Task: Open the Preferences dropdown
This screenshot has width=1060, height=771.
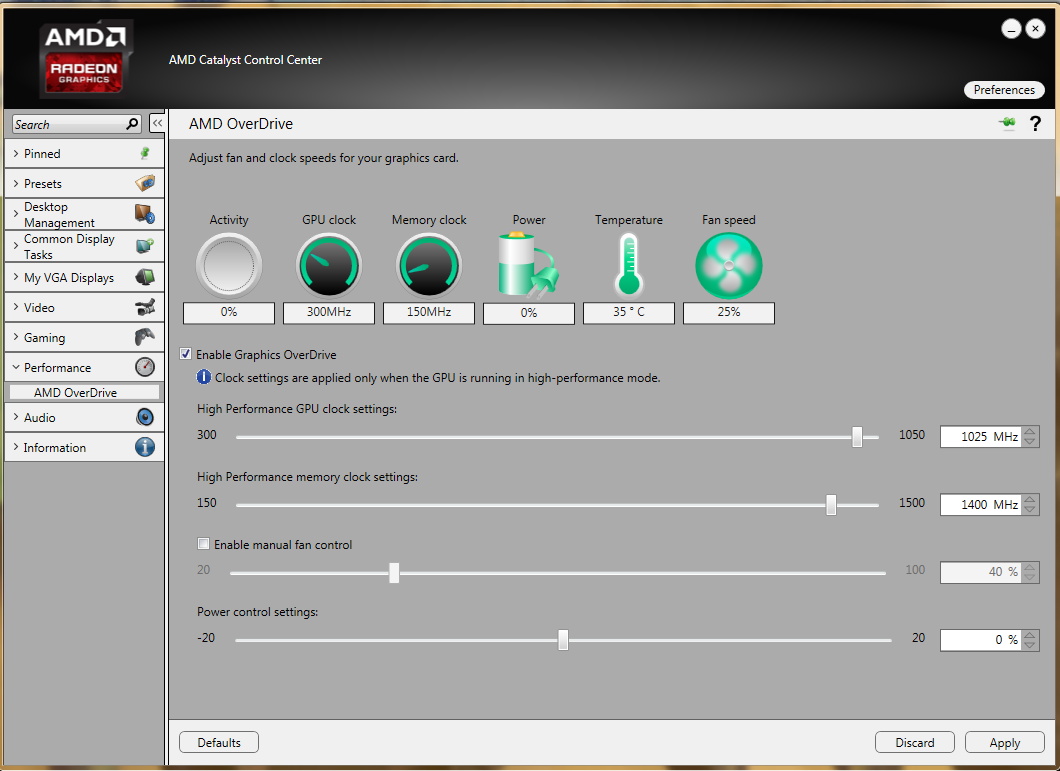Action: [1004, 90]
